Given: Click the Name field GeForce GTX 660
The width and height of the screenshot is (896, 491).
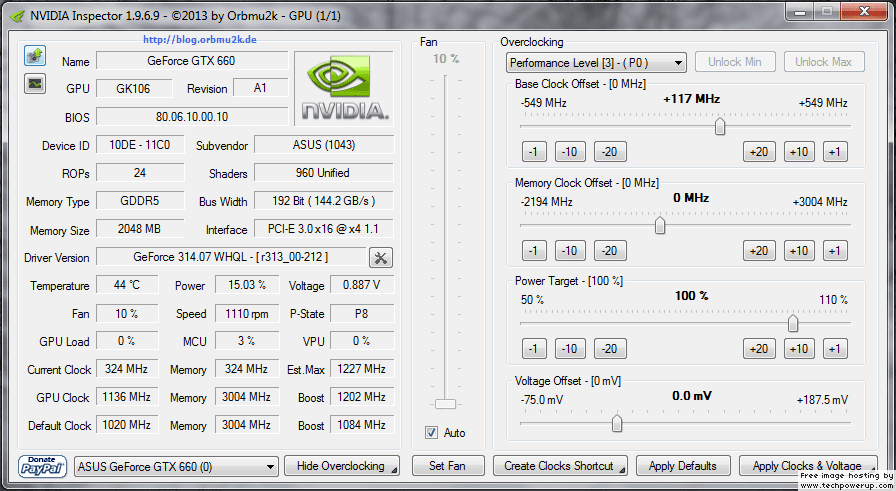Looking at the screenshot, I should [191, 61].
